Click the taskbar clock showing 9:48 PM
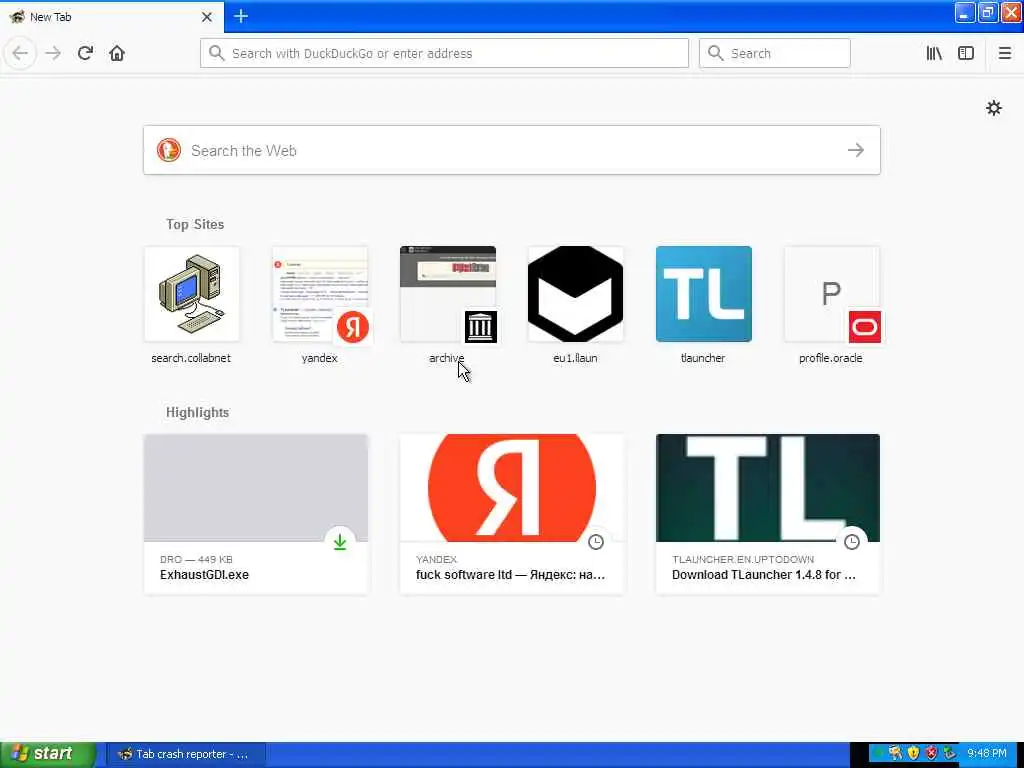 coord(987,754)
